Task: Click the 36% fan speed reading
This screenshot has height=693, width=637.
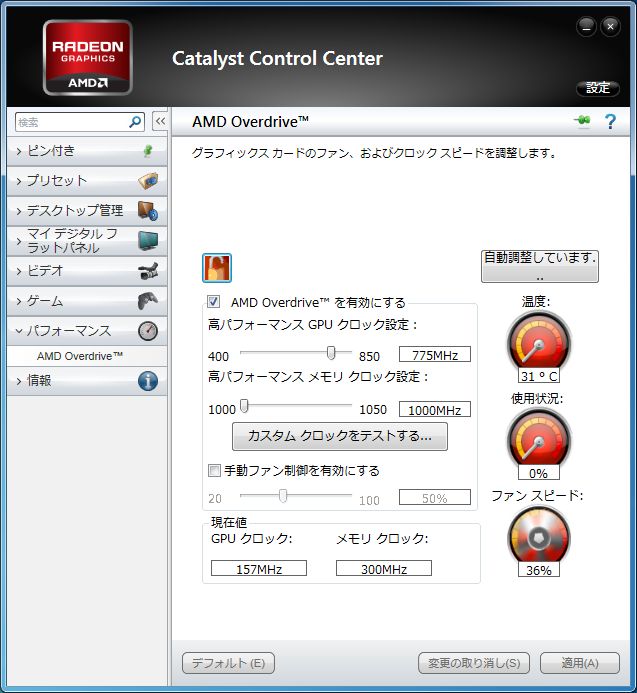Action: [539, 570]
